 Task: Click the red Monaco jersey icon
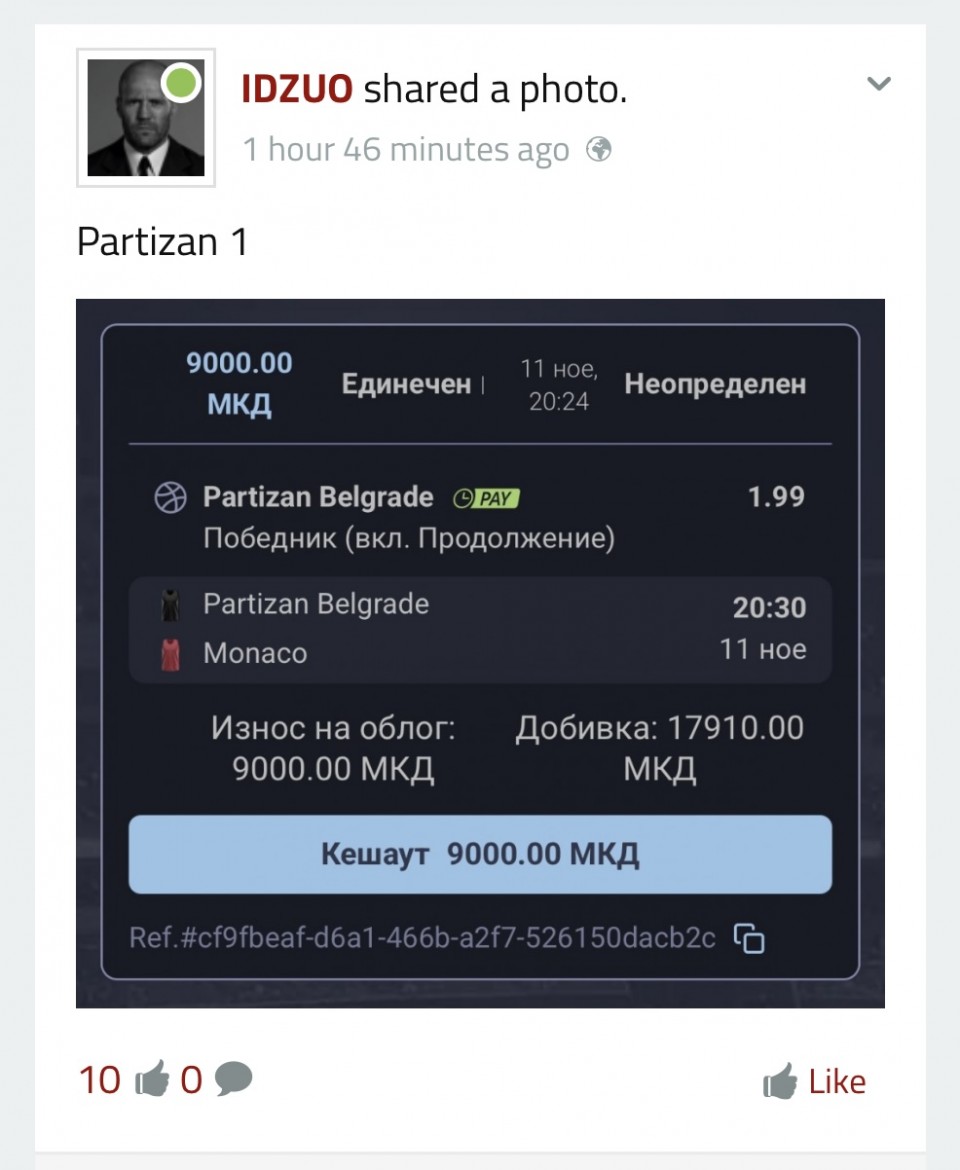pyautogui.click(x=170, y=654)
